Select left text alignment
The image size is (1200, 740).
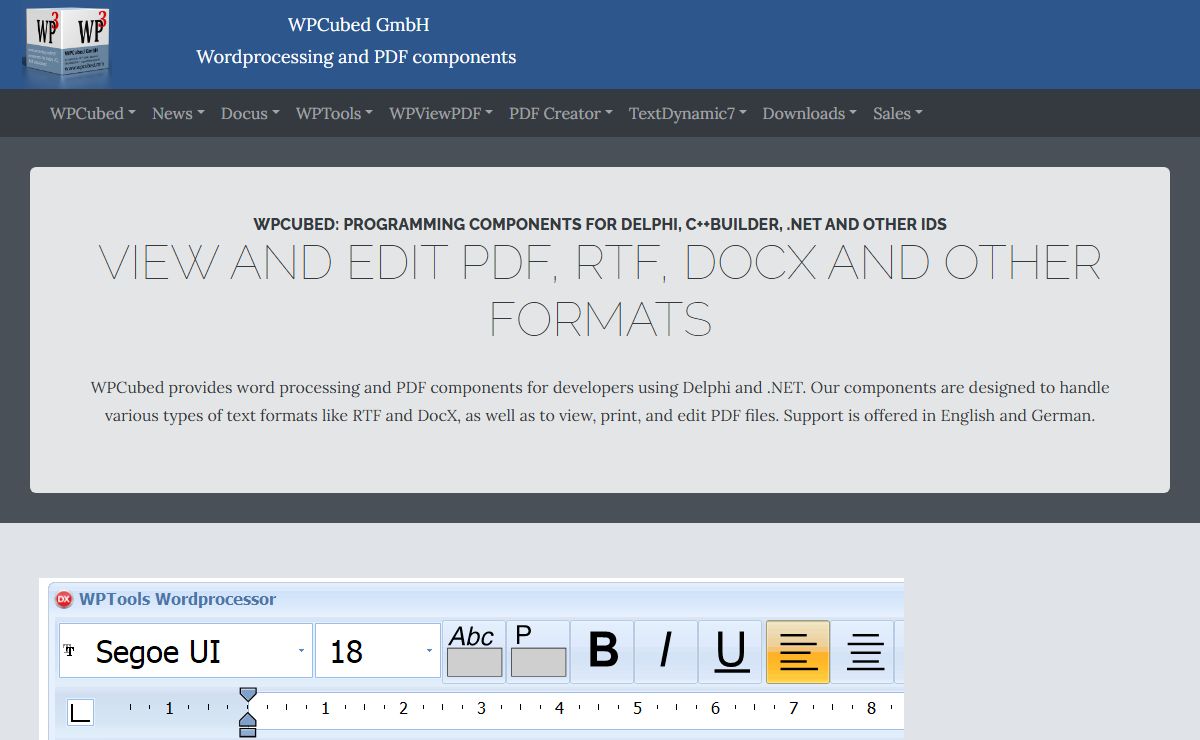(x=798, y=652)
